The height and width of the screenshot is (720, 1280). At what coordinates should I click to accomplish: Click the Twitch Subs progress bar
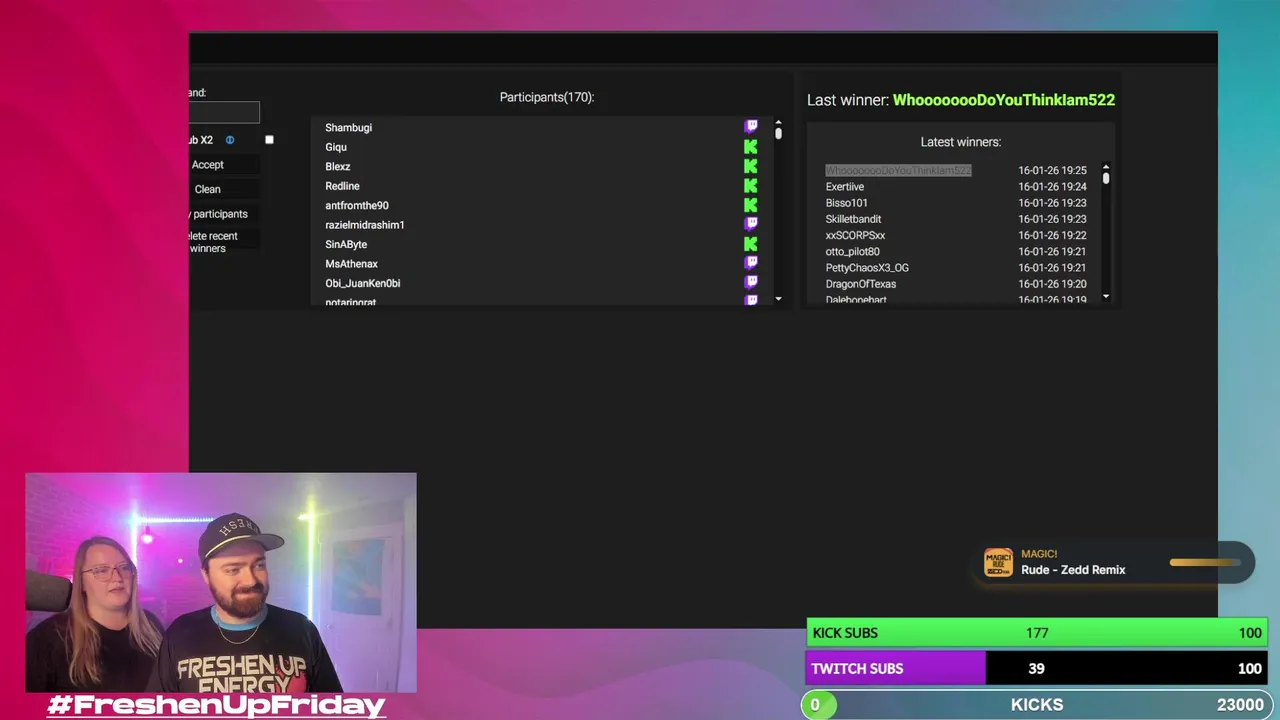[1036, 668]
